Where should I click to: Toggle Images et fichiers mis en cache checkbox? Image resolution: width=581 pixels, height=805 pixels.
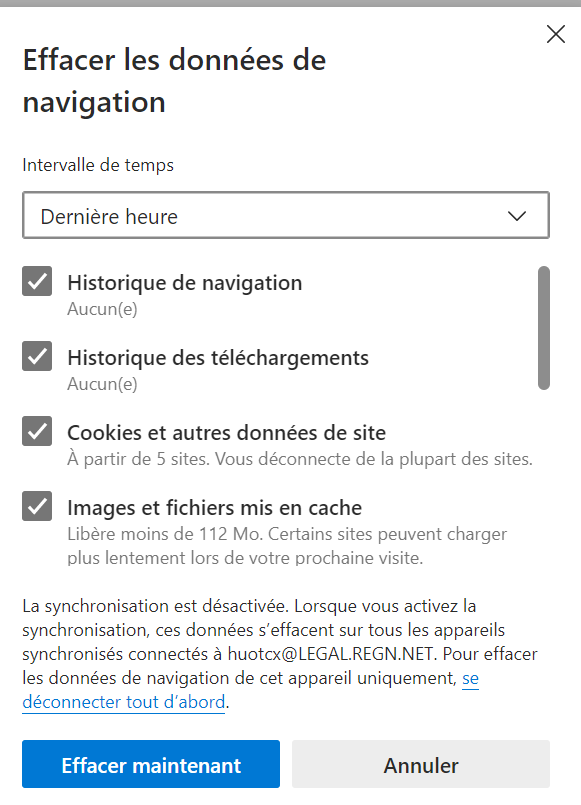pyautogui.click(x=37, y=506)
